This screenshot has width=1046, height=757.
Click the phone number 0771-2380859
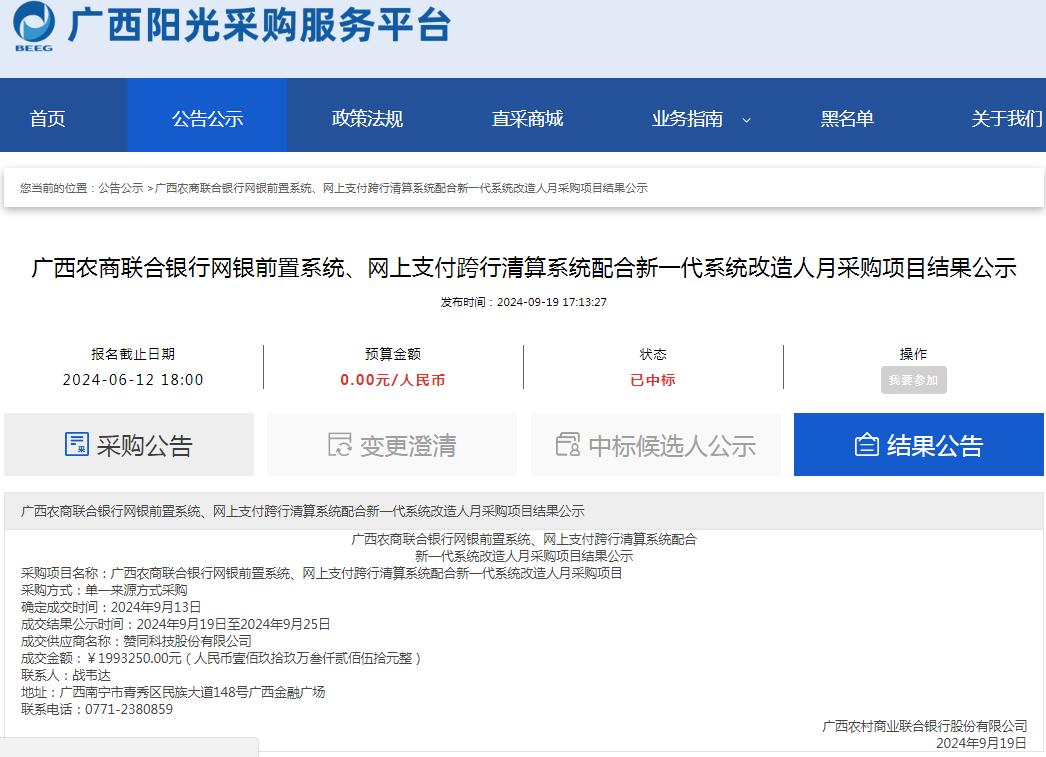(129, 709)
